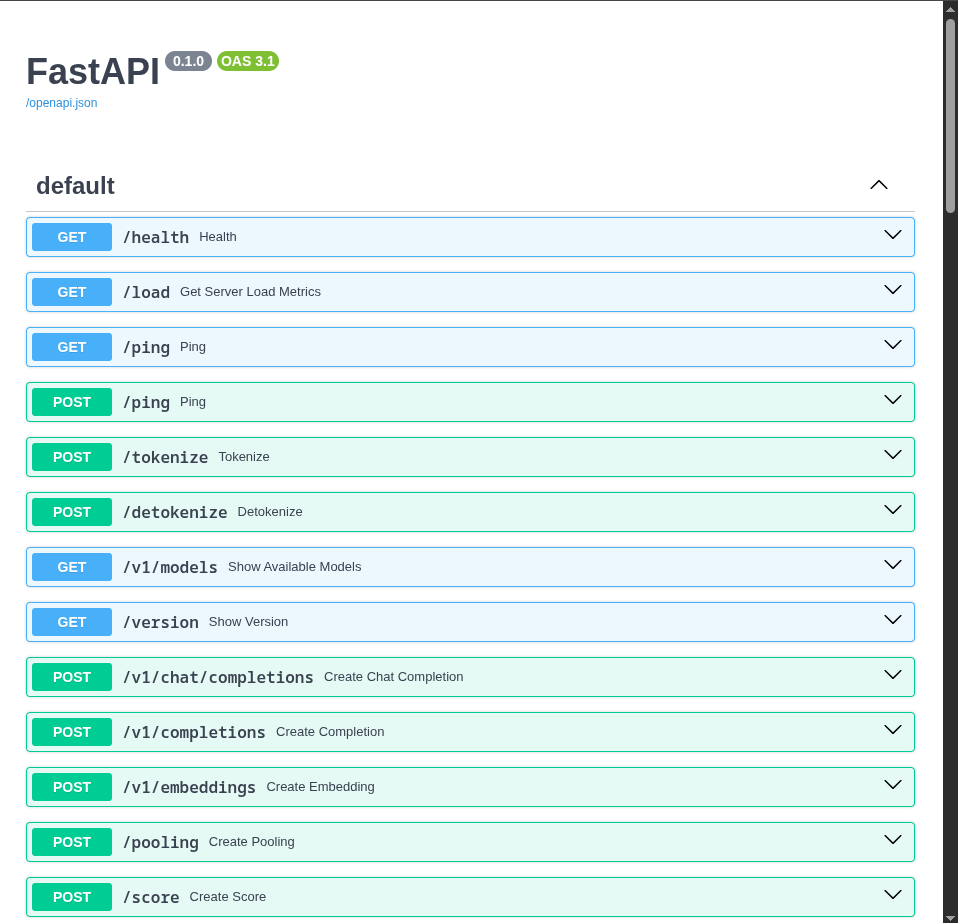Click the OAS 3.1 badge
The width and height of the screenshot is (958, 923).
[x=247, y=61]
